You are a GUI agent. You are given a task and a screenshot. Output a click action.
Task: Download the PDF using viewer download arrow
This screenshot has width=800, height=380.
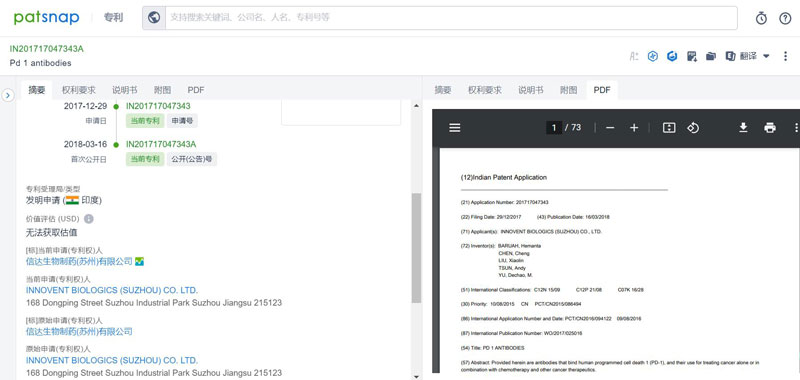coord(743,128)
